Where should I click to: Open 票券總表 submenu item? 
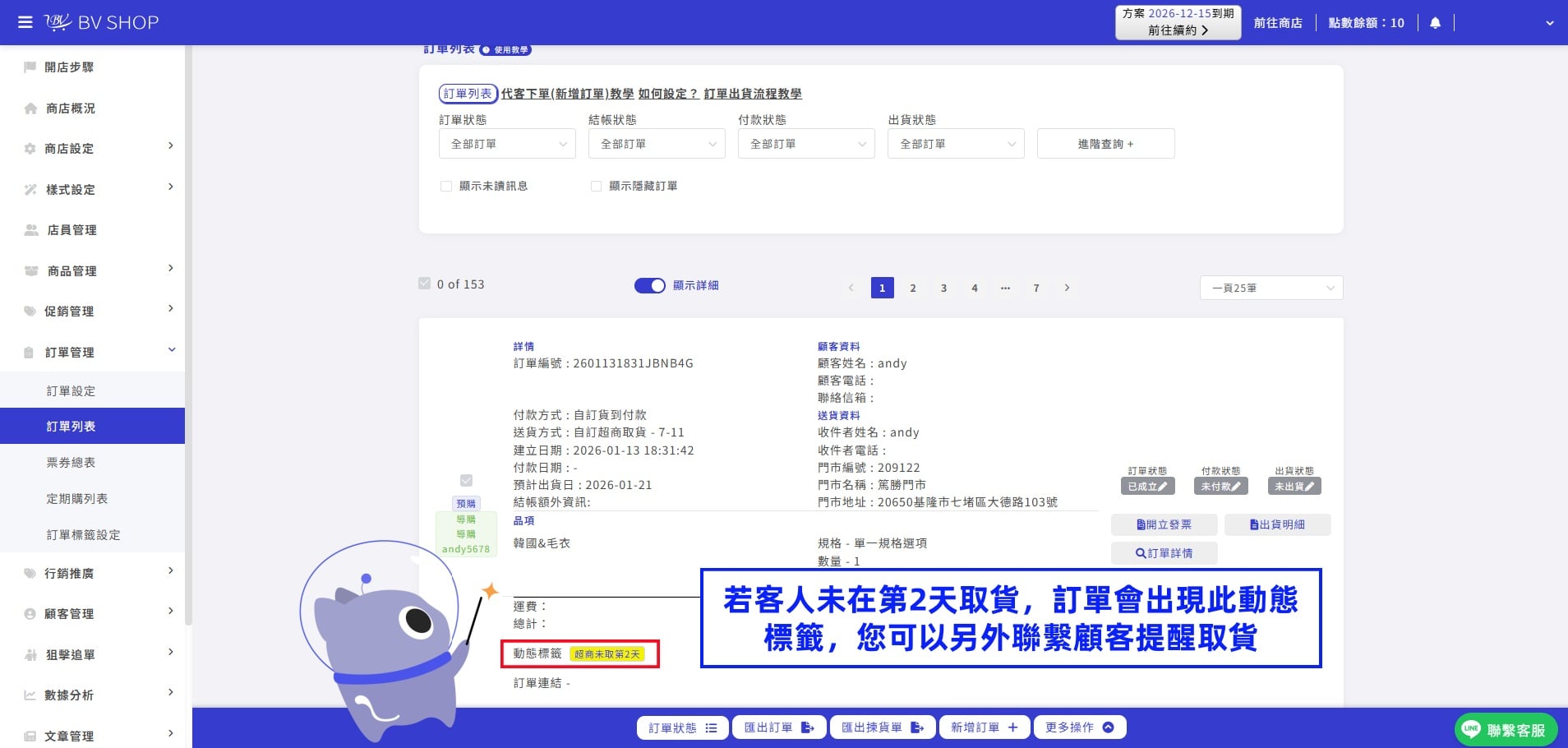tap(92, 462)
